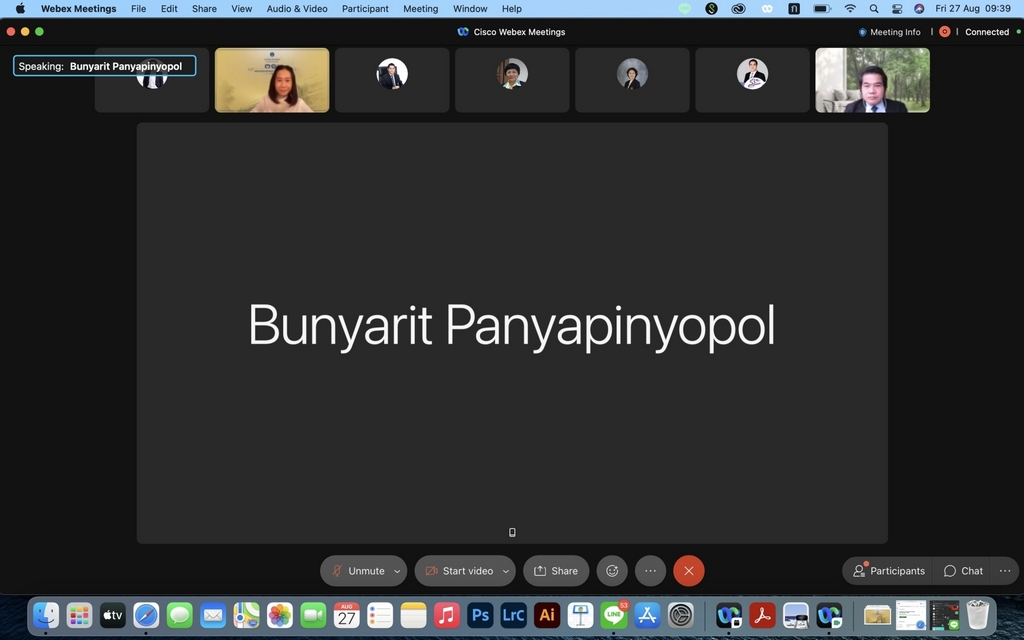Select the woman's video thumbnail
The height and width of the screenshot is (640, 1024).
point(272,80)
